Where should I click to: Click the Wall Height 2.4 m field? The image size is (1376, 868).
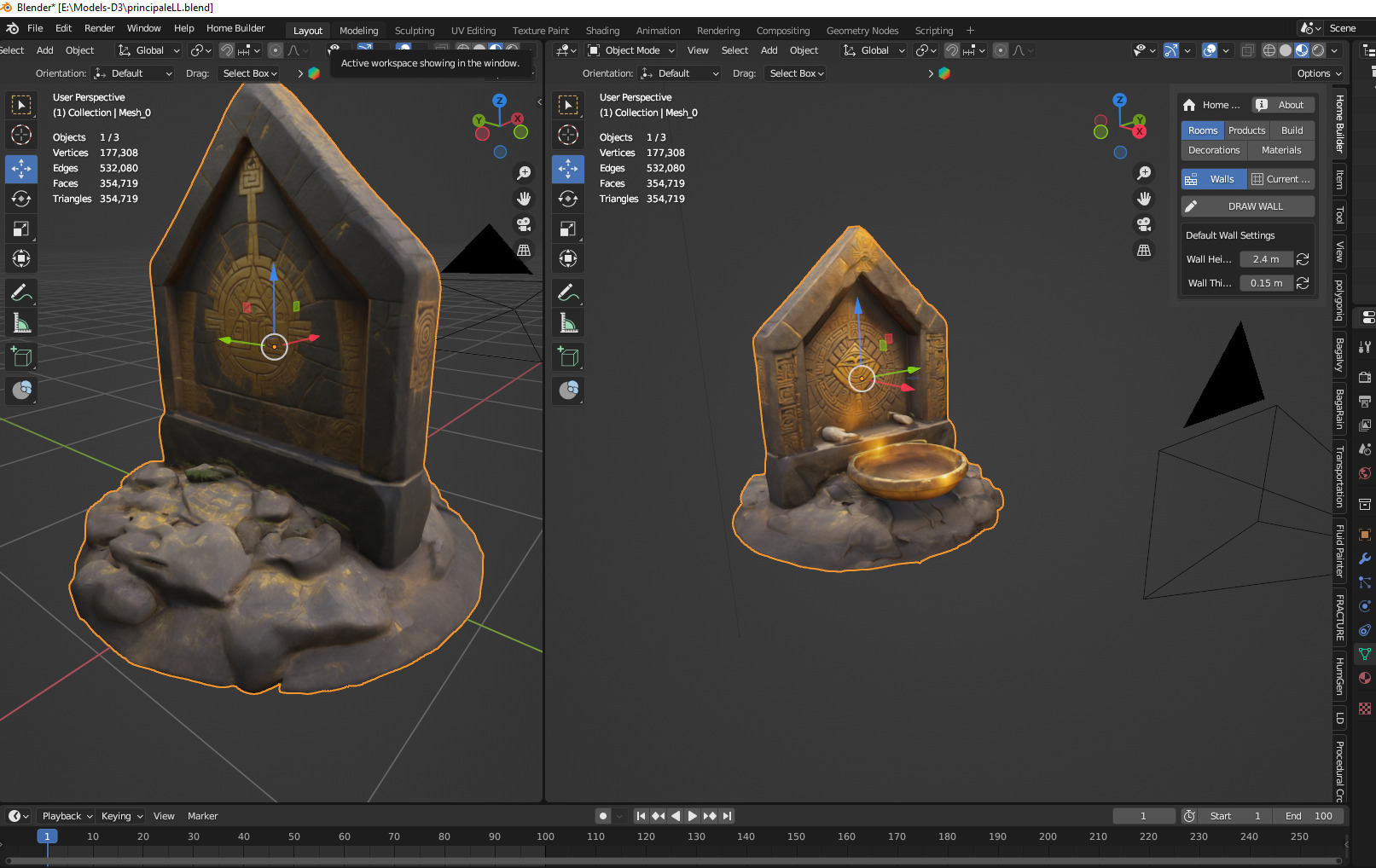[1266, 259]
